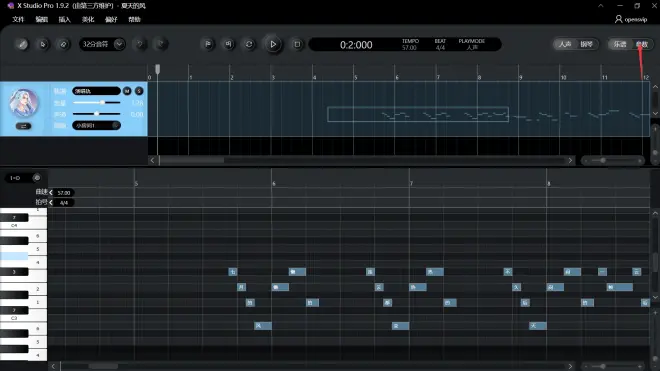Screen dimensions: 660x371
Task: Click the 4/4 time signature marker
Action: pos(64,203)
